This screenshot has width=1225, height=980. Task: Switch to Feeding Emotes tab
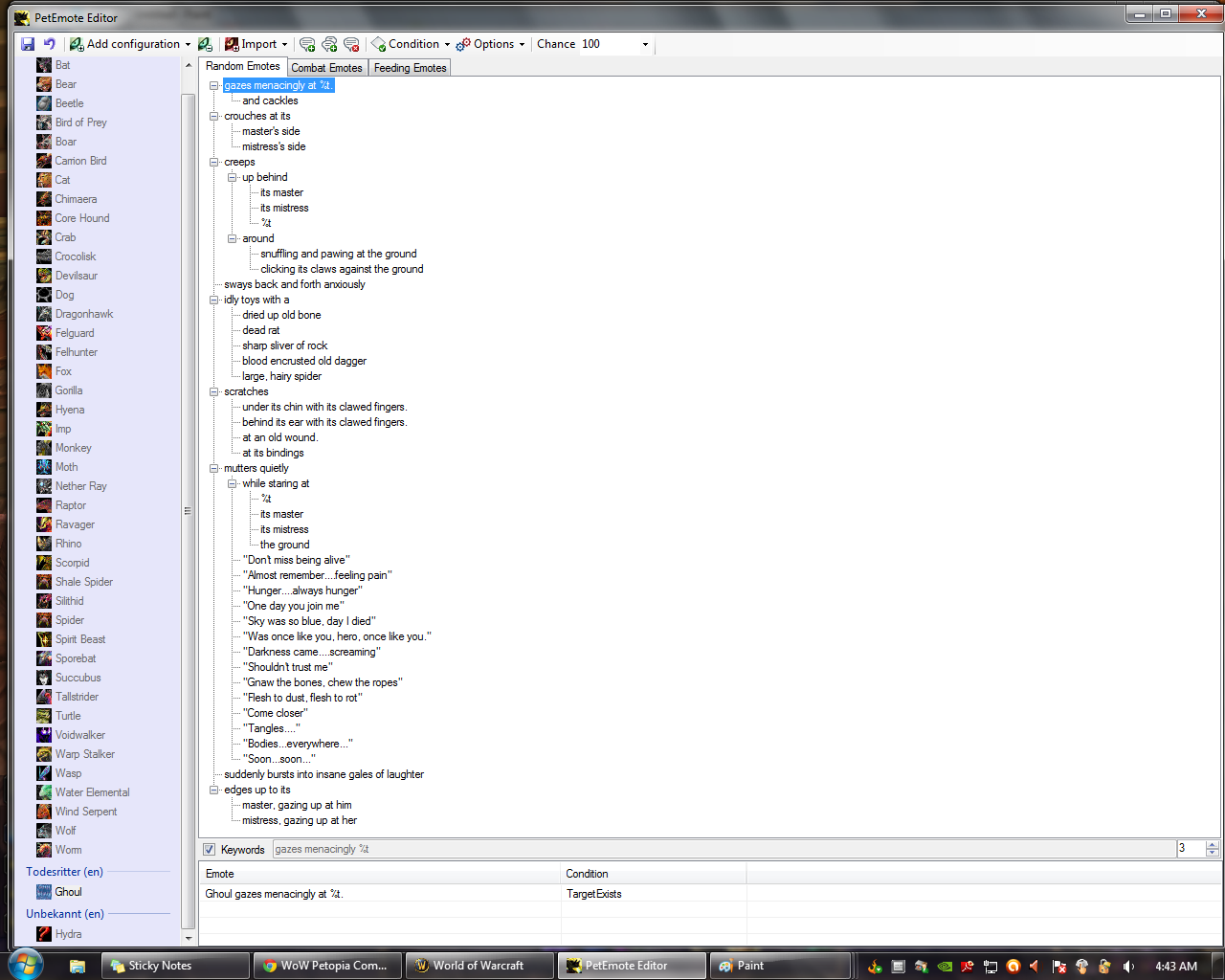[x=410, y=68]
